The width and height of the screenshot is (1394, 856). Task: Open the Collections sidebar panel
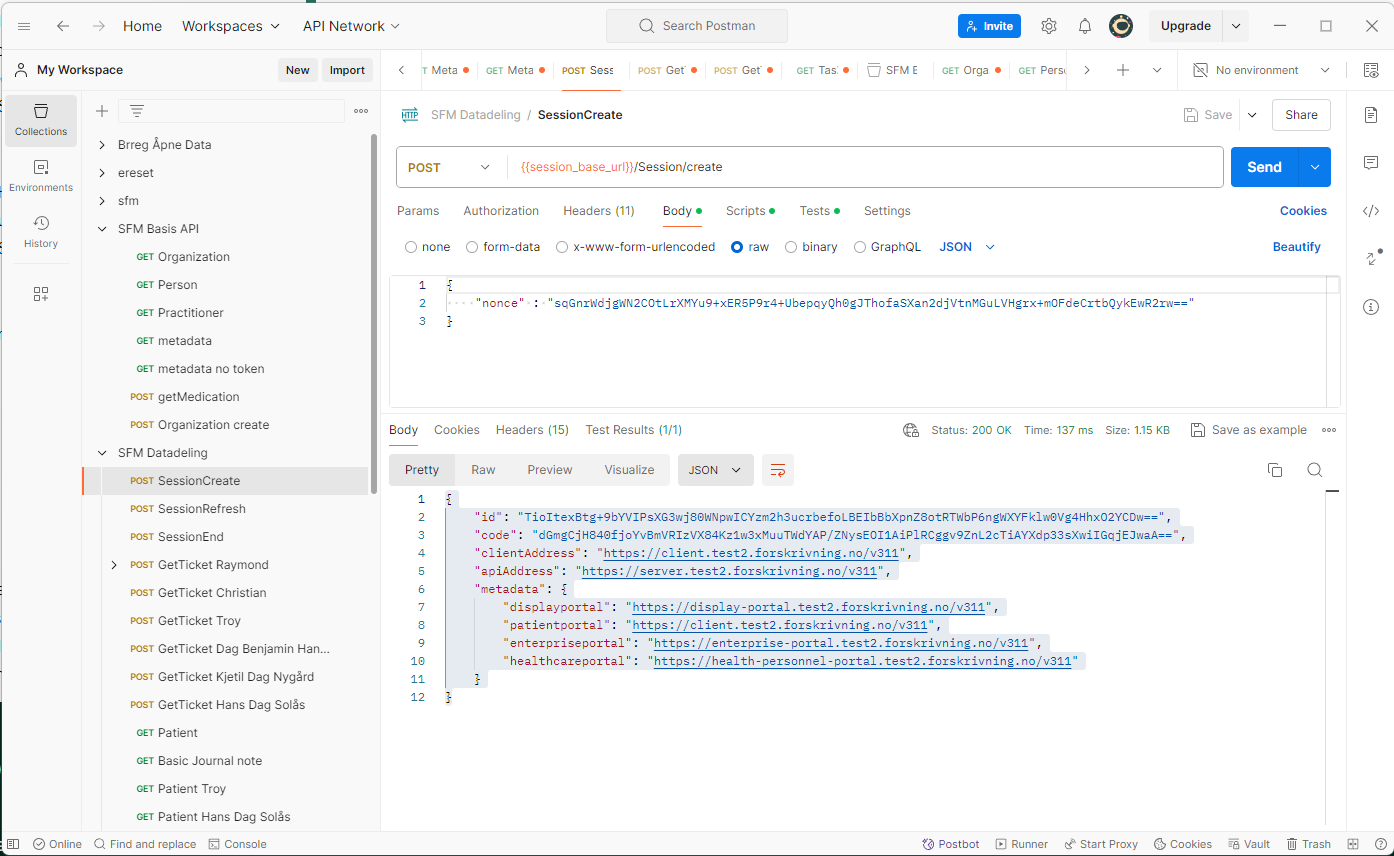(41, 120)
